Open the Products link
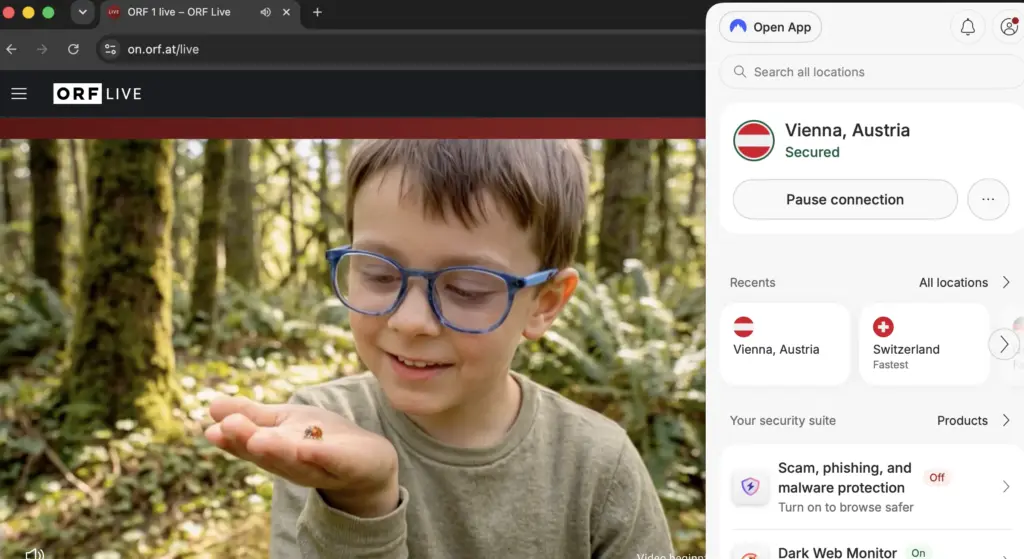The width and height of the screenshot is (1024, 559). pyautogui.click(x=962, y=421)
